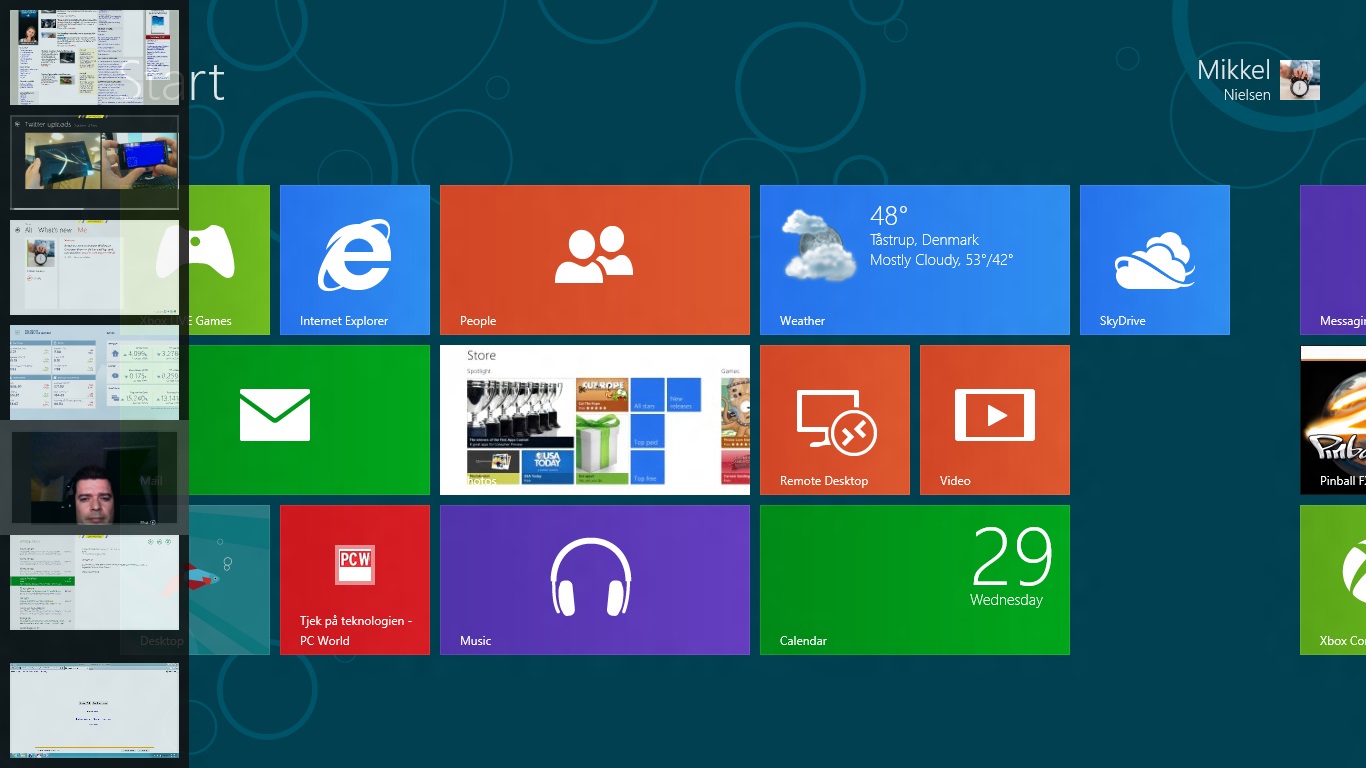Open the Video player tile
Image resolution: width=1366 pixels, height=768 pixels.
pyautogui.click(x=995, y=420)
